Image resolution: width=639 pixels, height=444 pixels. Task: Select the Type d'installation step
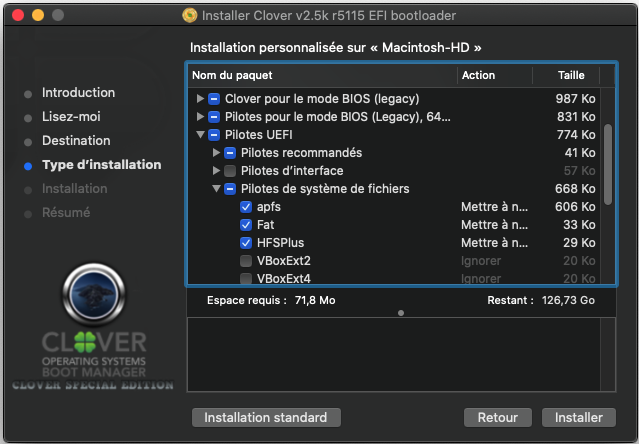[101, 165]
